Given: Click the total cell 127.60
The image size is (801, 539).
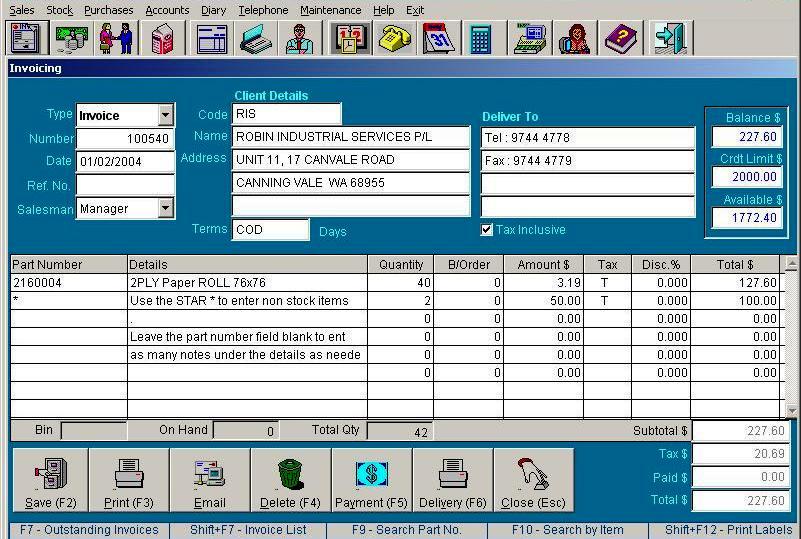Looking at the screenshot, I should point(735,283).
